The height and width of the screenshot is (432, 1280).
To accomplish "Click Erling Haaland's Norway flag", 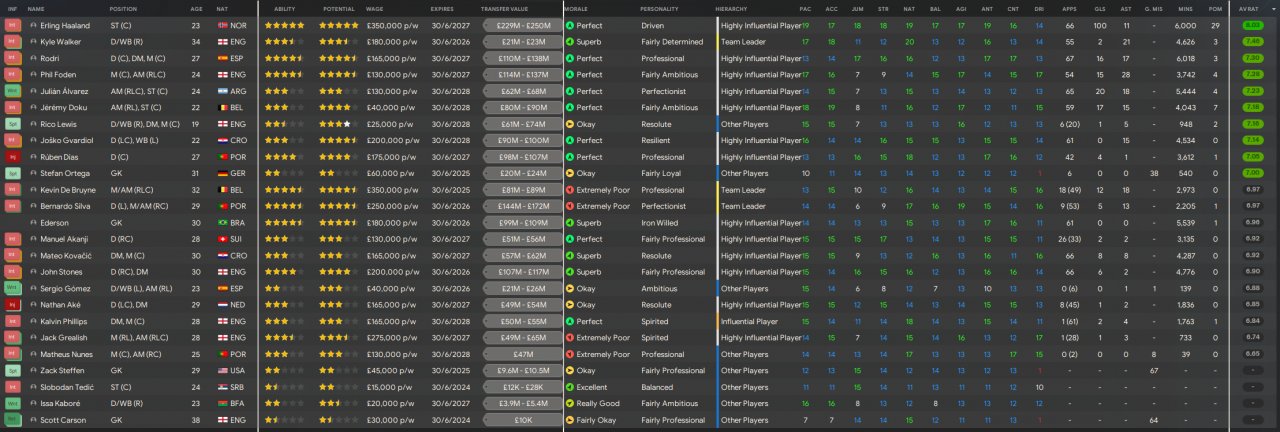I will [x=222, y=25].
